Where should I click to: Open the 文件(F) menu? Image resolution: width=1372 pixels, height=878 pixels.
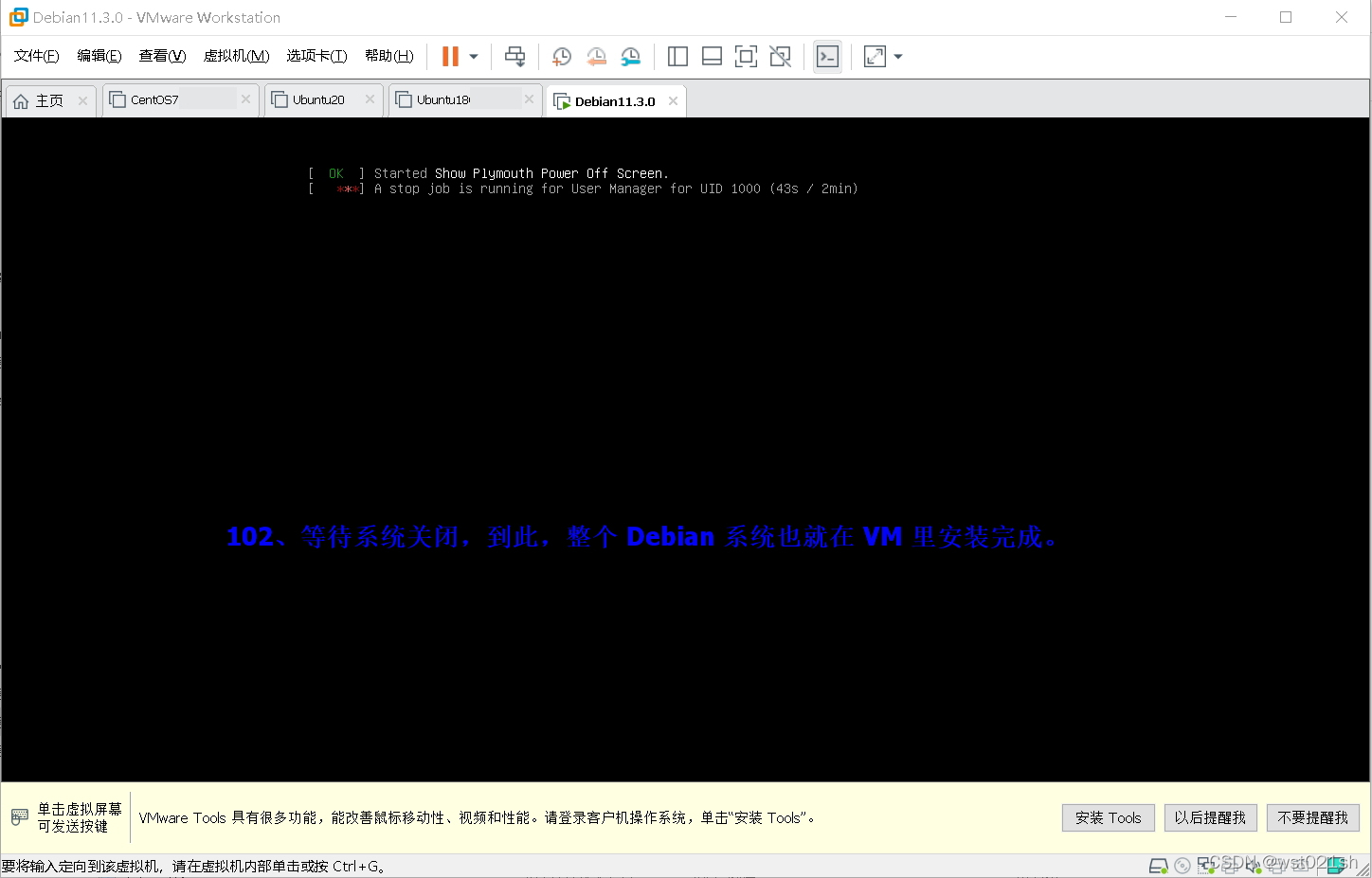tap(36, 56)
